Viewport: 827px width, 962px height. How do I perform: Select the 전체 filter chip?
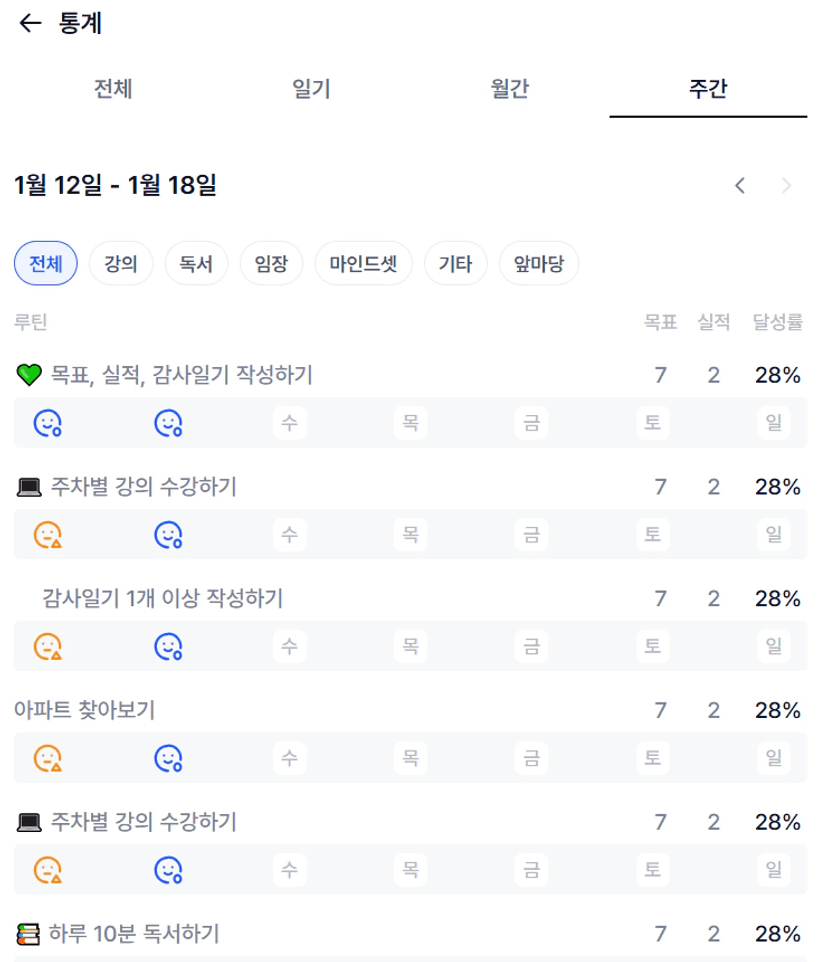coord(45,265)
